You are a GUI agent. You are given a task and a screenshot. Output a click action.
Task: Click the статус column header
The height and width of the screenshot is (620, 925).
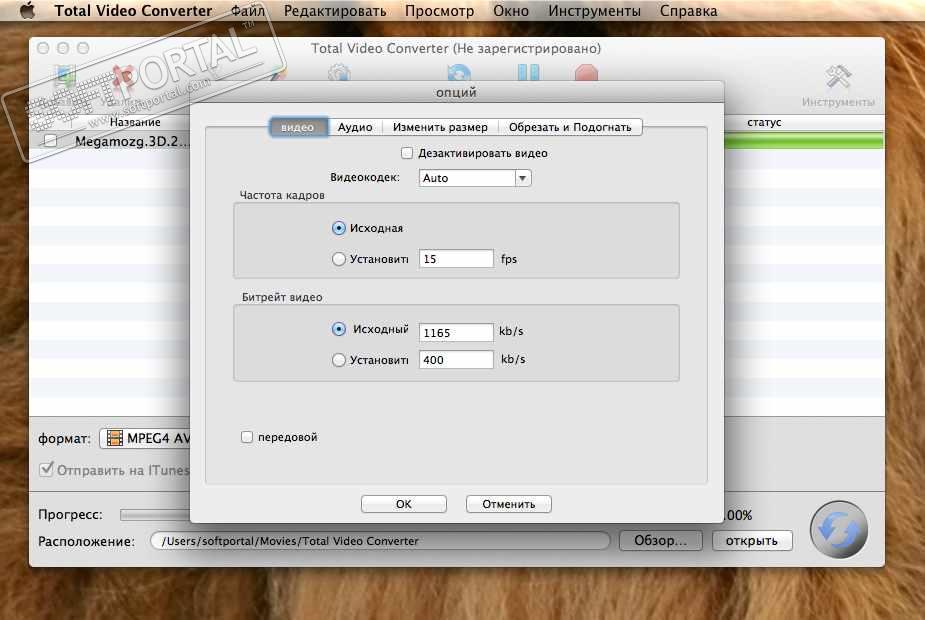point(764,122)
